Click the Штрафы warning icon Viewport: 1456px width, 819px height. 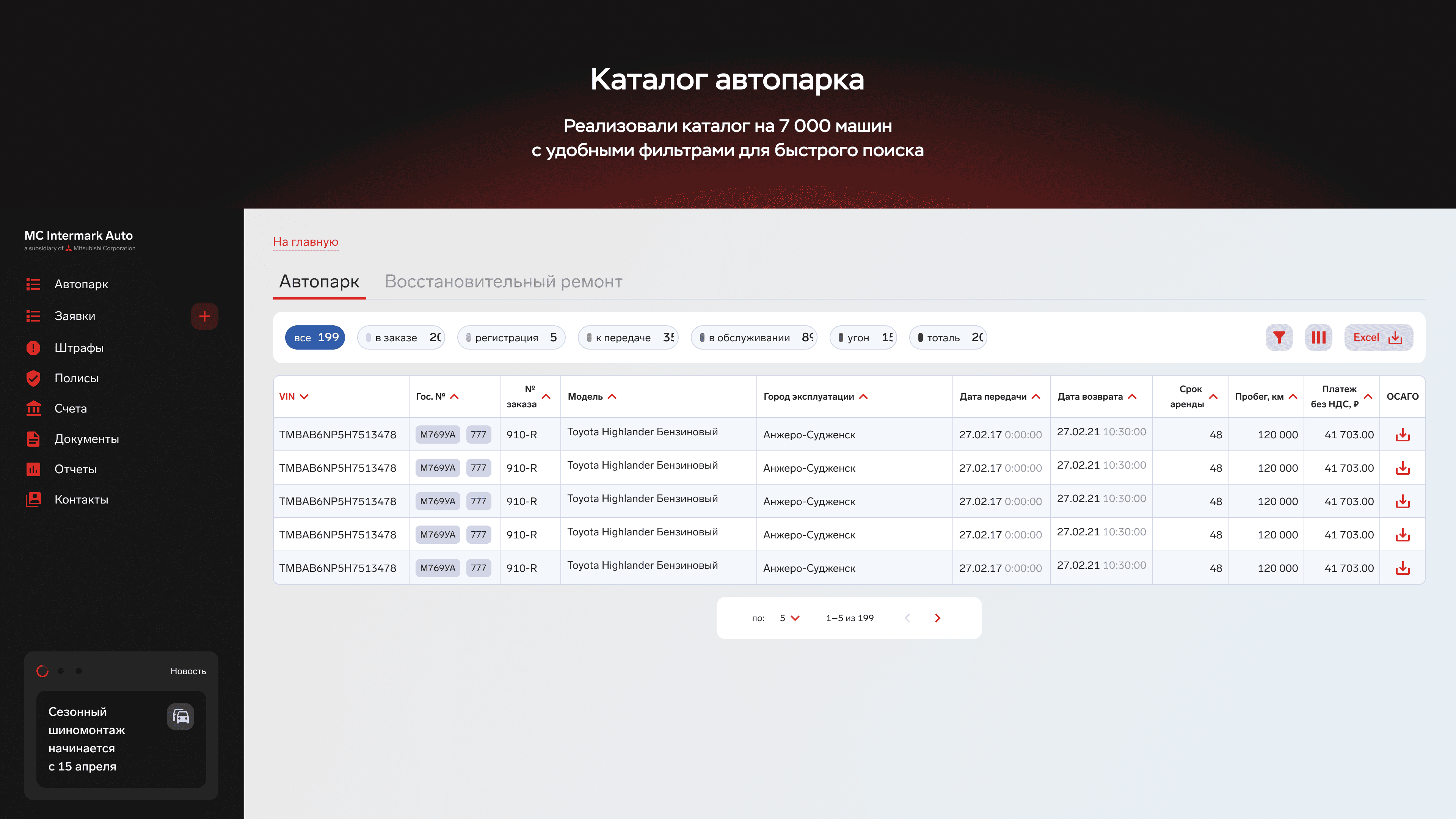click(33, 348)
